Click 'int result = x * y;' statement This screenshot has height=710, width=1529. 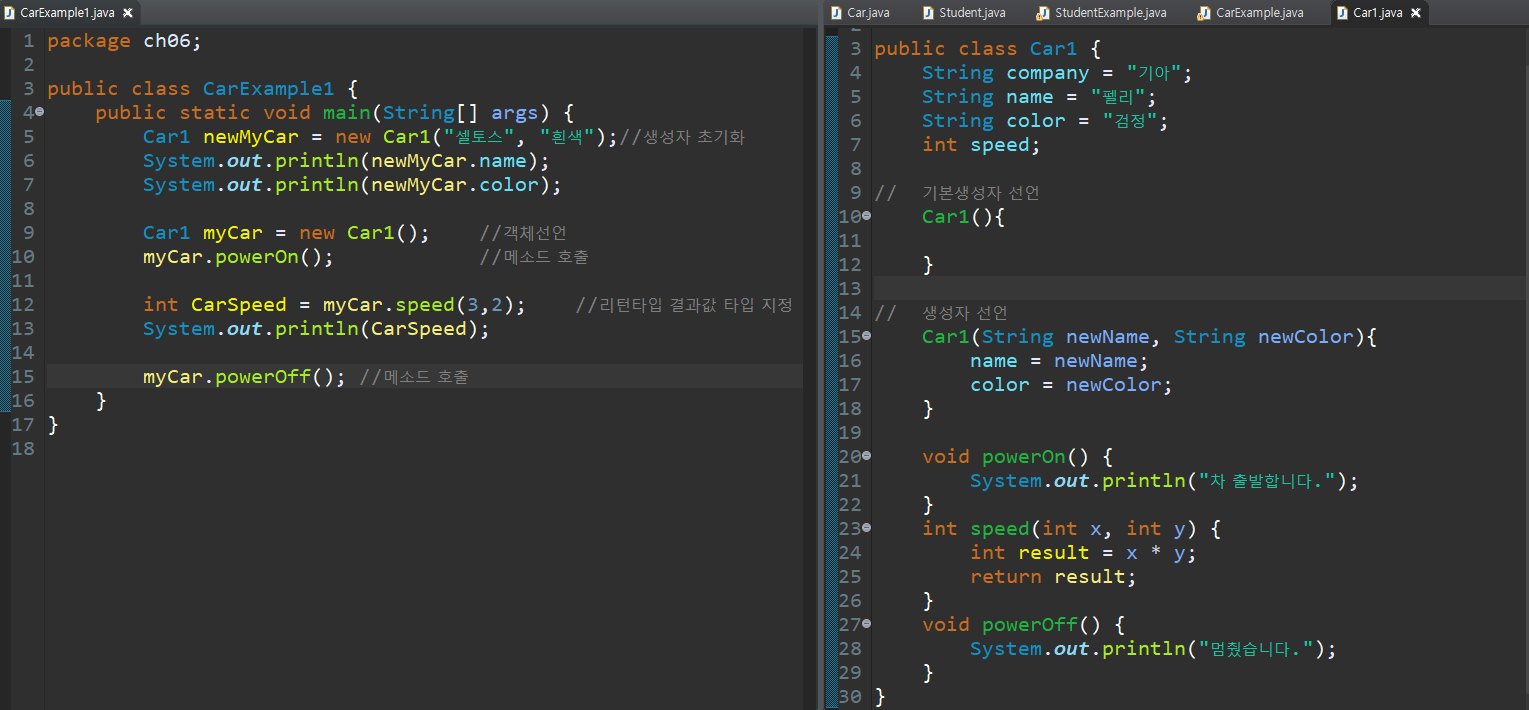pyautogui.click(x=1083, y=553)
